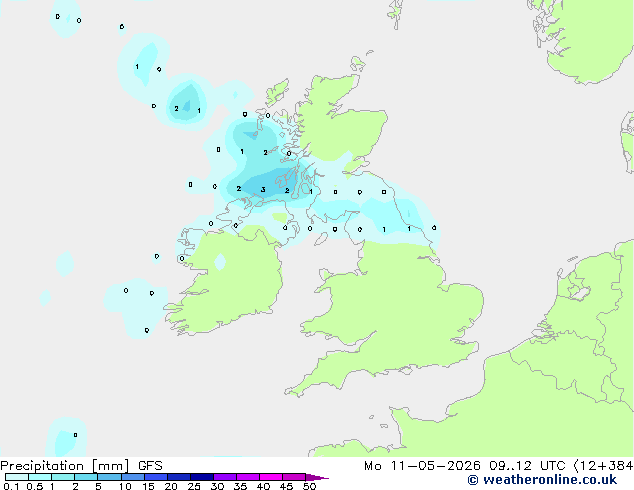This screenshot has width=634, height=490.
Task: Click the 0.1–0.5 mm legend color swatch
Action: tap(17, 477)
